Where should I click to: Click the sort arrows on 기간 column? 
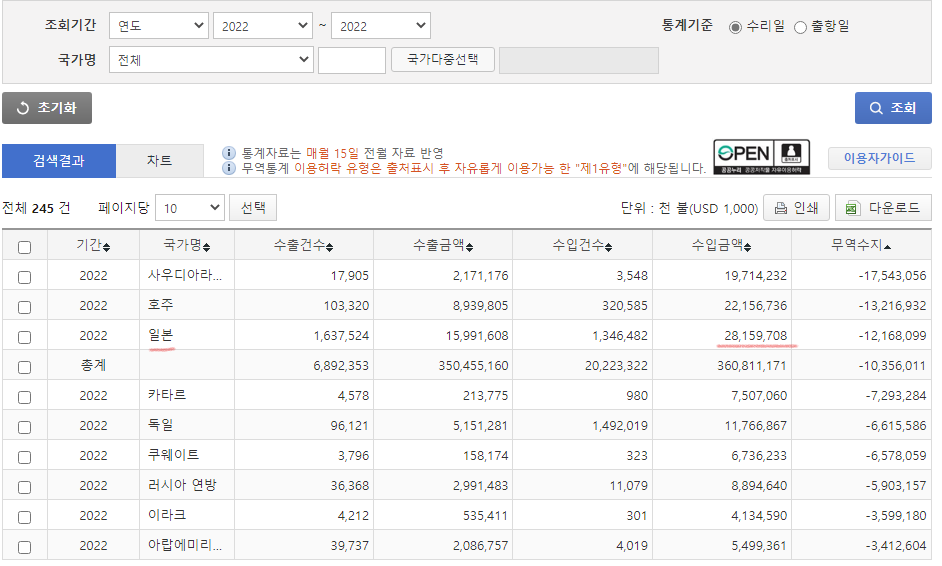[x=107, y=247]
